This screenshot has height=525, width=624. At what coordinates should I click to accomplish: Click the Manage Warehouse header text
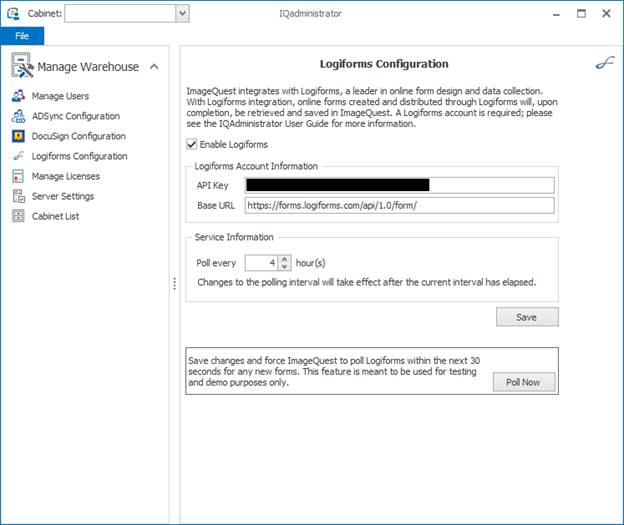88,66
